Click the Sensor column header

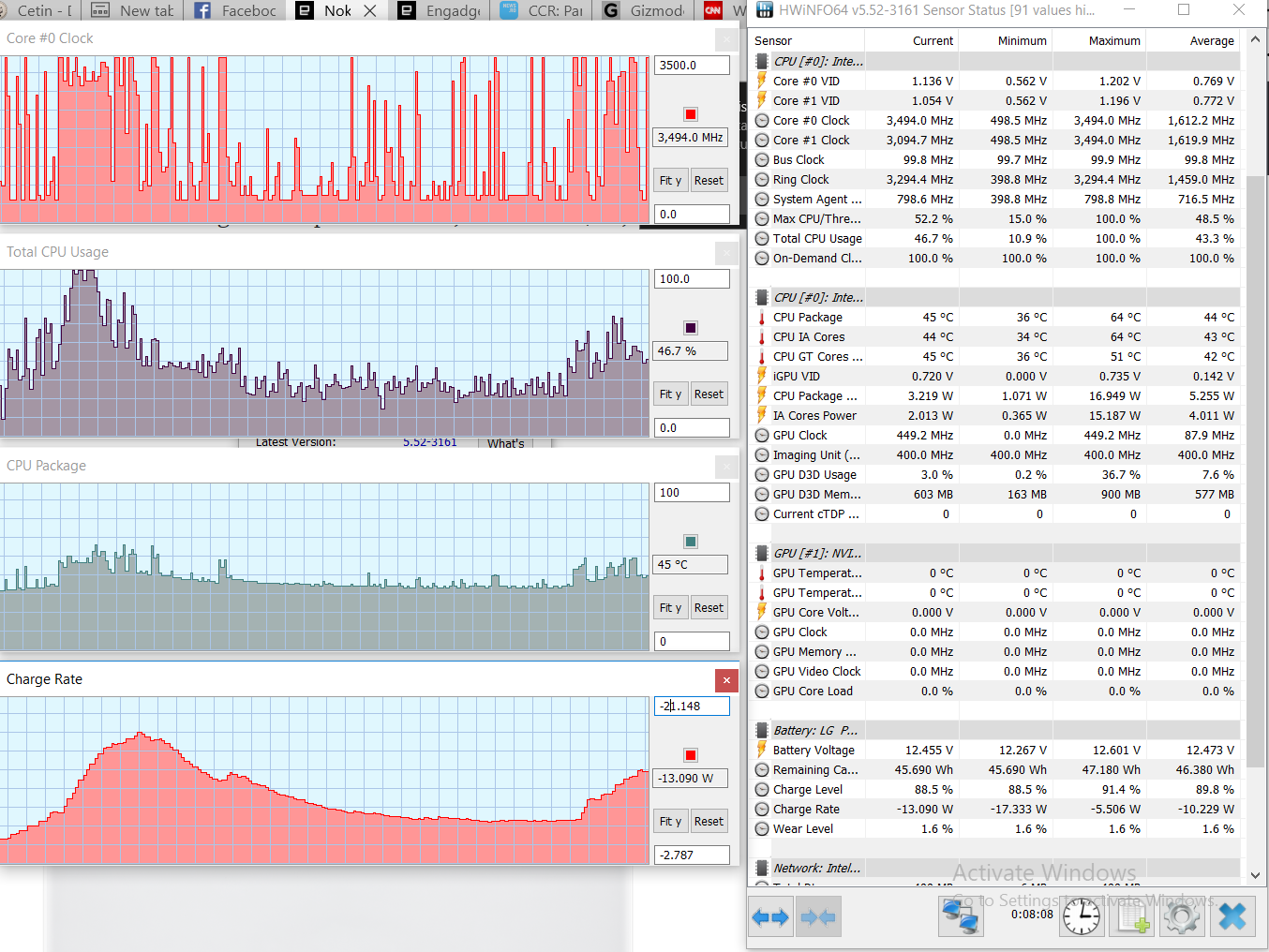tap(808, 41)
